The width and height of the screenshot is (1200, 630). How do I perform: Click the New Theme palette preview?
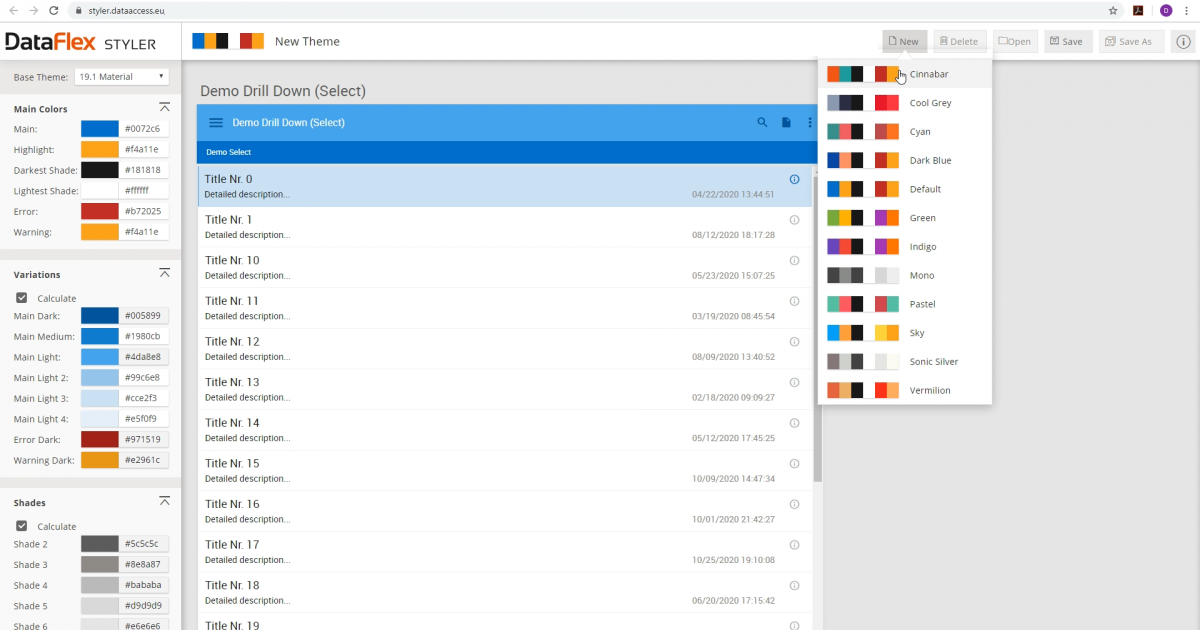(228, 41)
